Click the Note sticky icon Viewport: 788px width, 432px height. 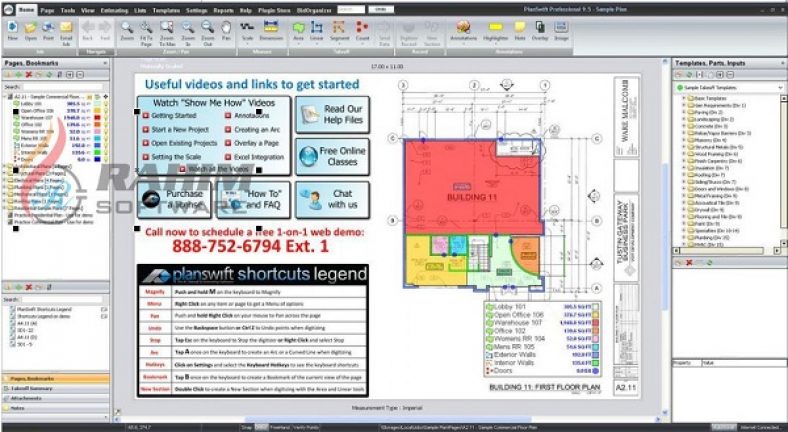pos(520,28)
